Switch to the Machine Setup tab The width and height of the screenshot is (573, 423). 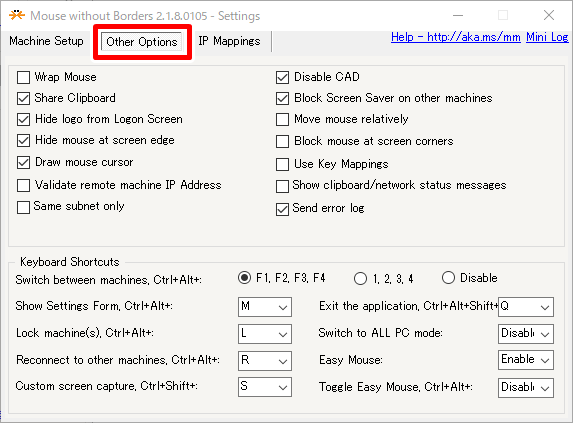click(46, 41)
